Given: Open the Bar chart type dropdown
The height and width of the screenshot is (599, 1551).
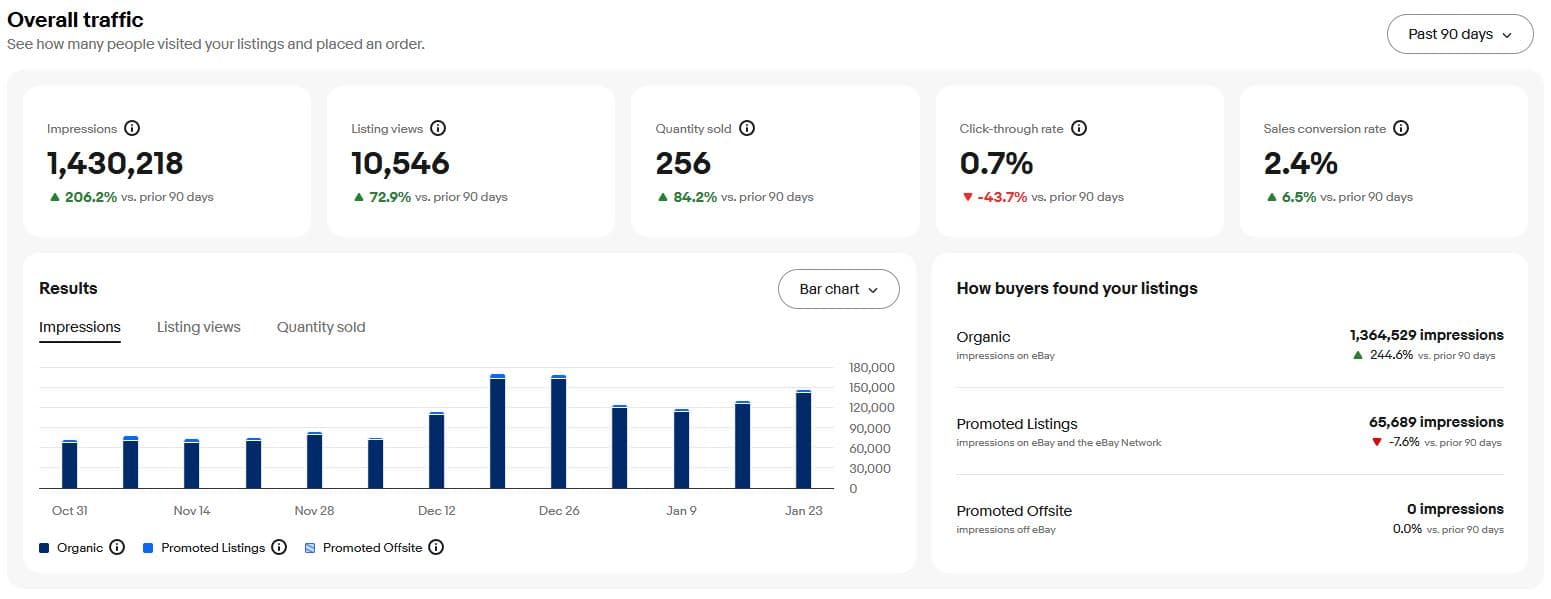Looking at the screenshot, I should [838, 289].
